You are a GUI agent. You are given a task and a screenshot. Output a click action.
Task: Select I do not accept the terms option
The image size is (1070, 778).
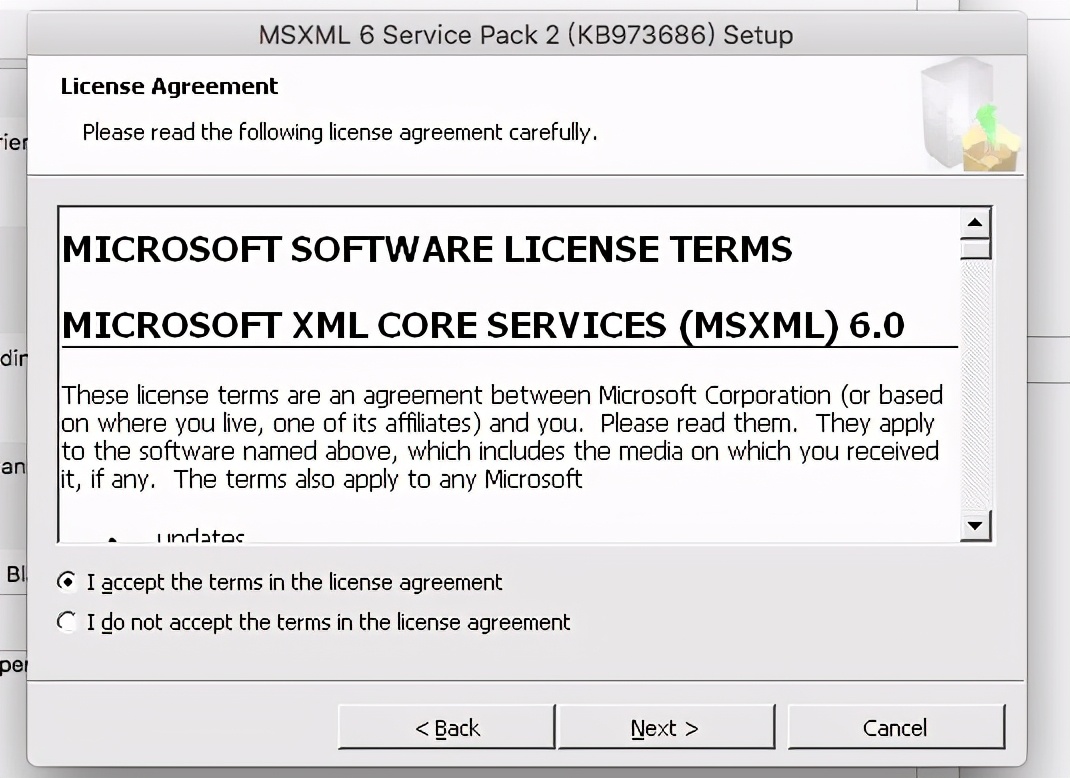coord(68,622)
